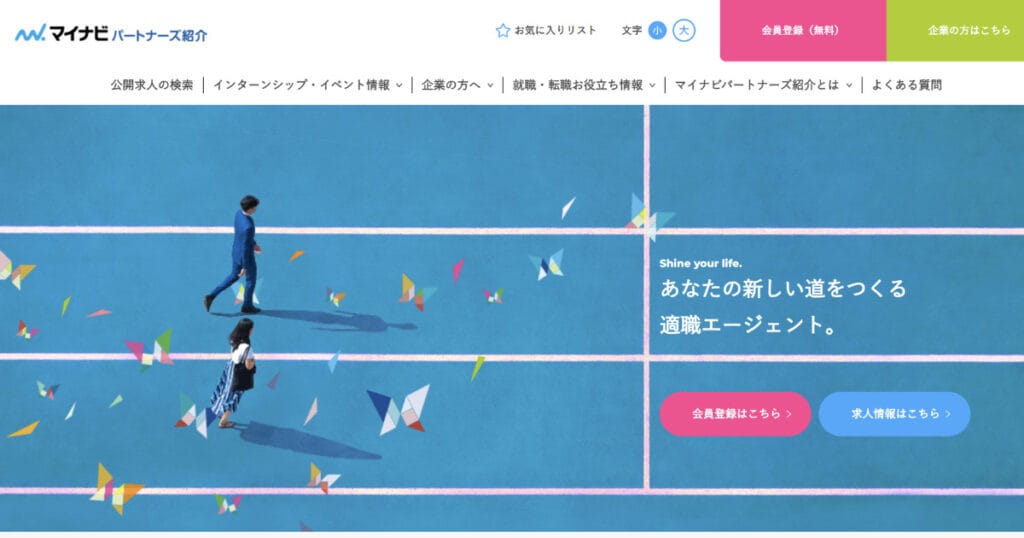Click 求人情報はこちら blue hero button
Viewport: 1024px width, 538px height.
point(894,414)
